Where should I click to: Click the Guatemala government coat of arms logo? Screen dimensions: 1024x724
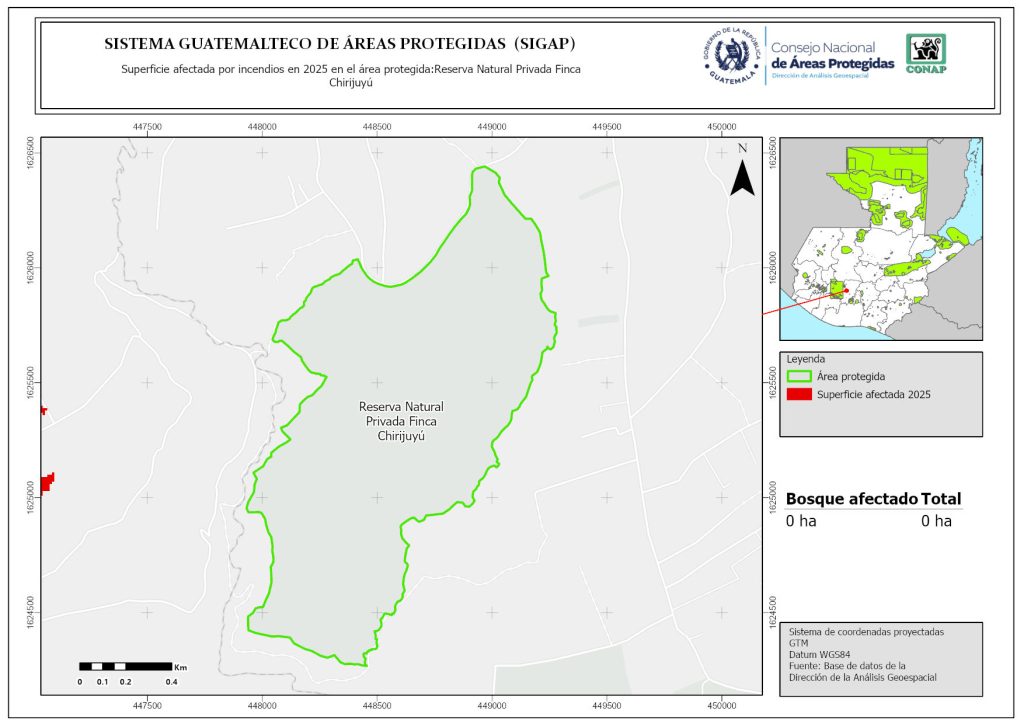tap(734, 57)
